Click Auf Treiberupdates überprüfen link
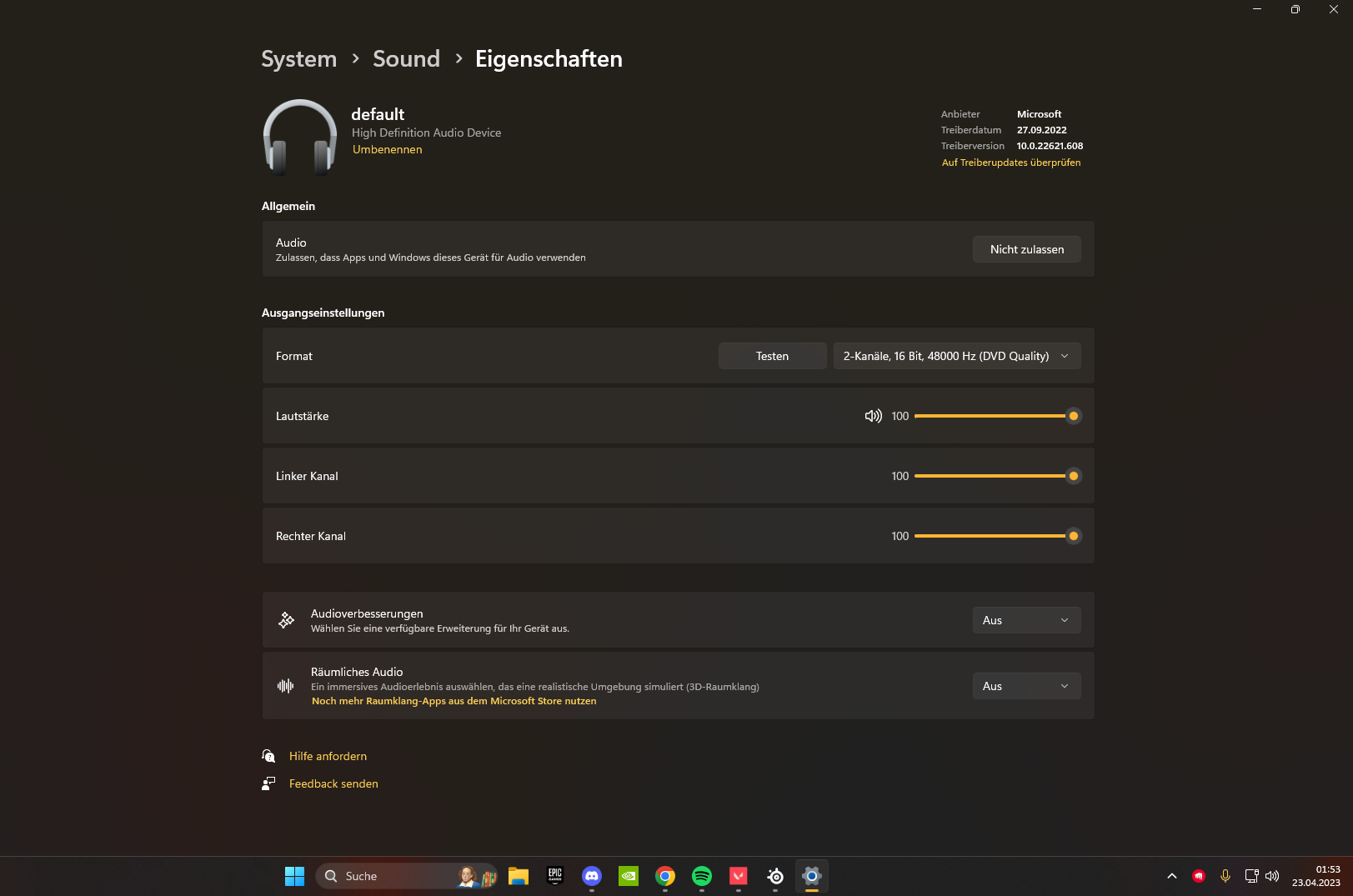 coord(1010,163)
